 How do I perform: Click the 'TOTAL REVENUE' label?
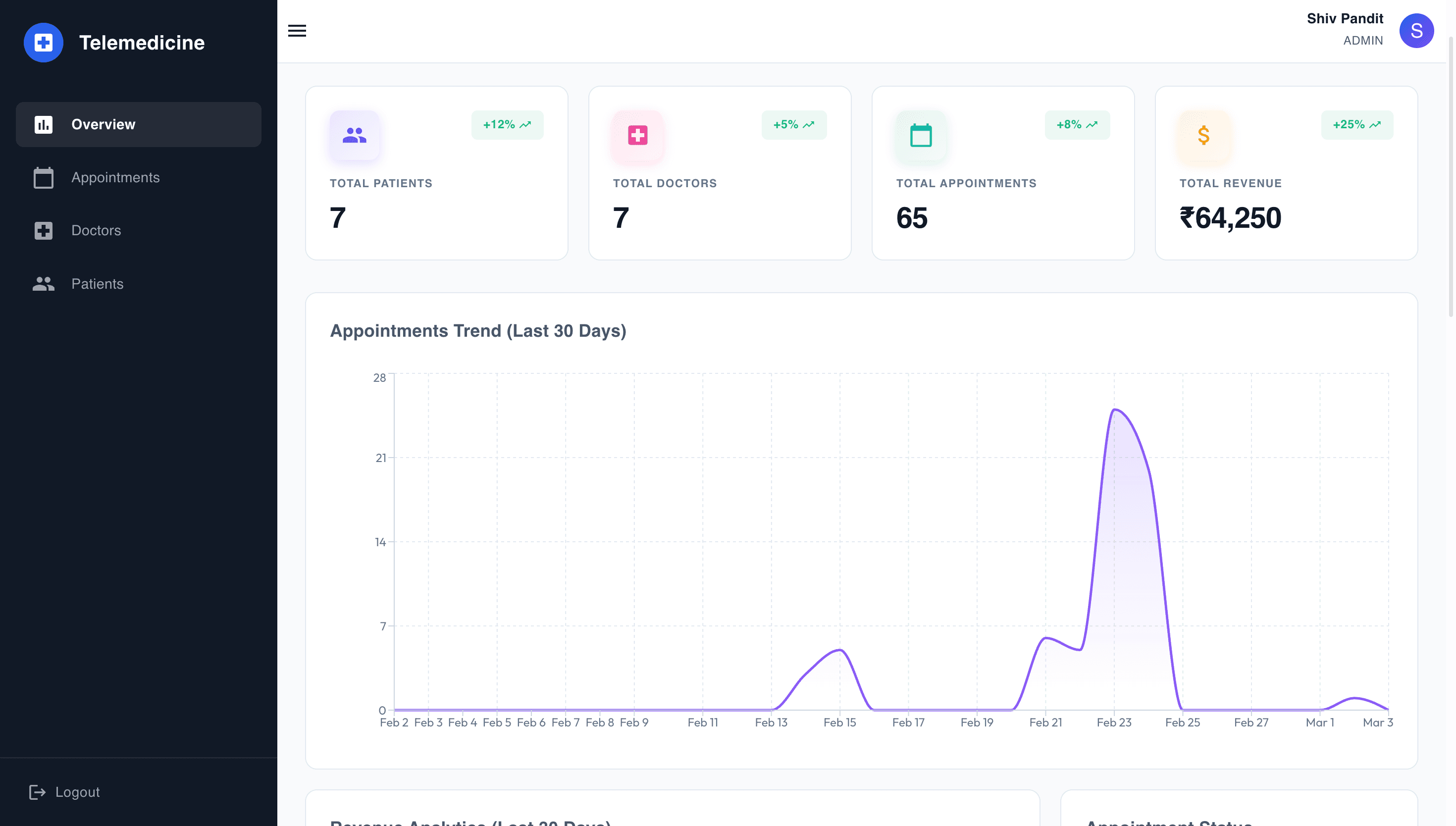[x=1230, y=183]
